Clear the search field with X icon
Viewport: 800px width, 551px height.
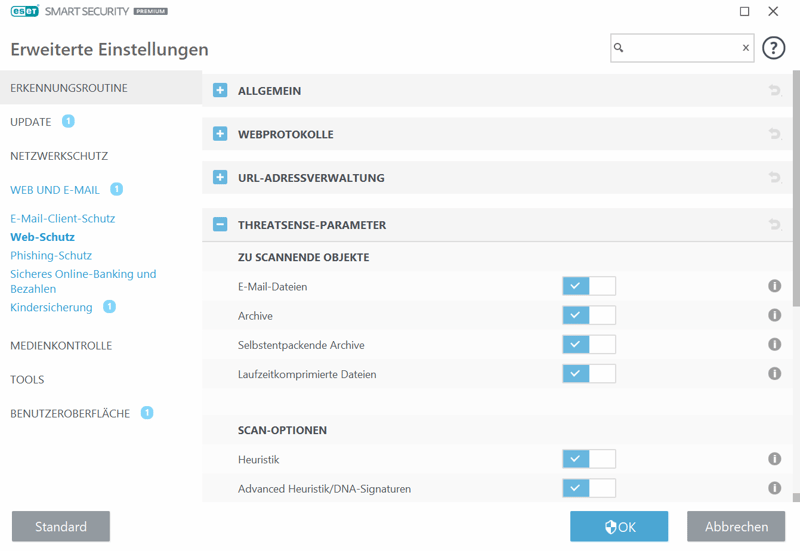[x=745, y=48]
